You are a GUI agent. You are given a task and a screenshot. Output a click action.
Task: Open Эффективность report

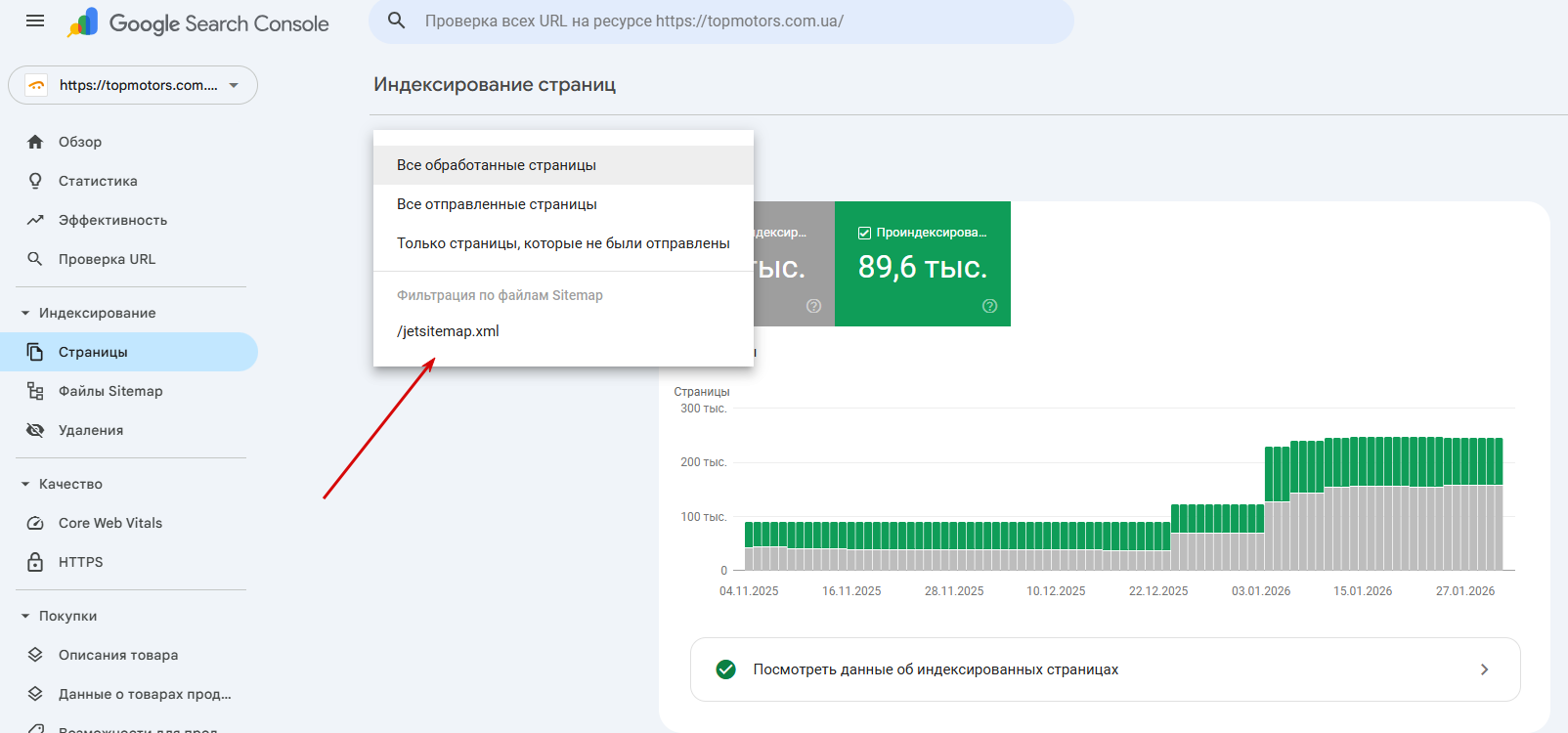(x=129, y=220)
